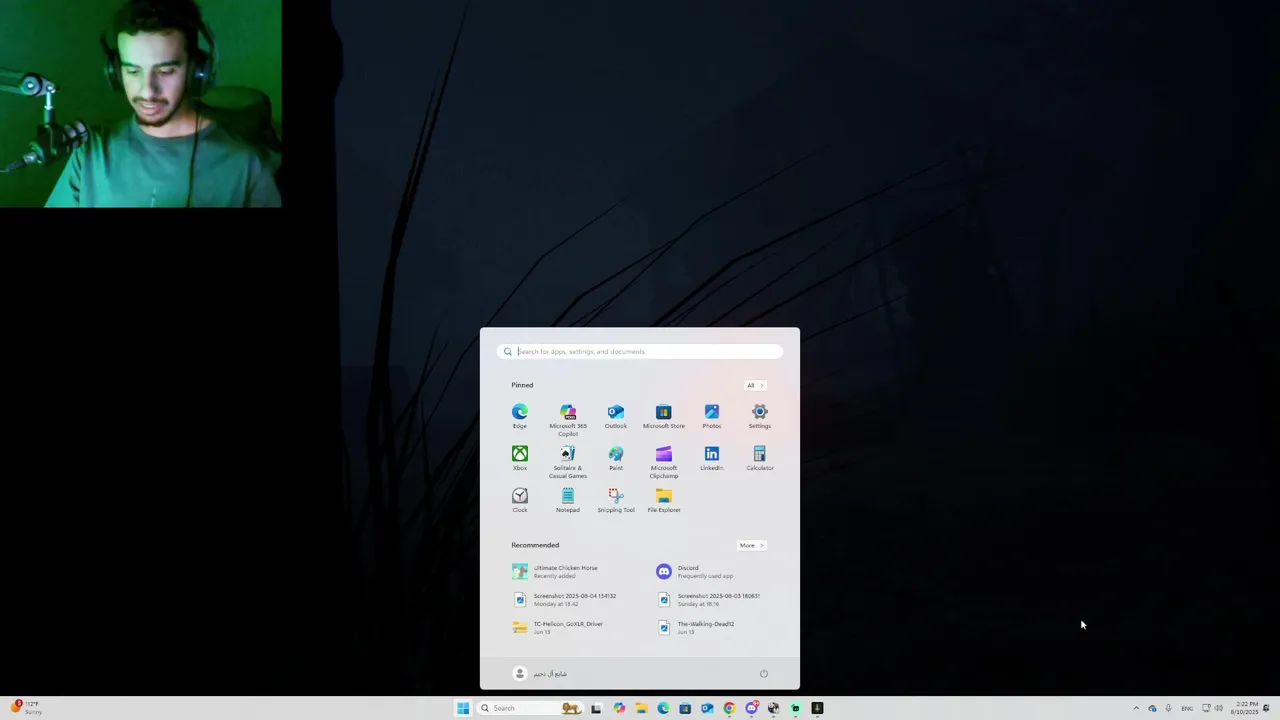This screenshot has height=720, width=1280.
Task: Open notifications bell icon
Action: tap(1266, 708)
